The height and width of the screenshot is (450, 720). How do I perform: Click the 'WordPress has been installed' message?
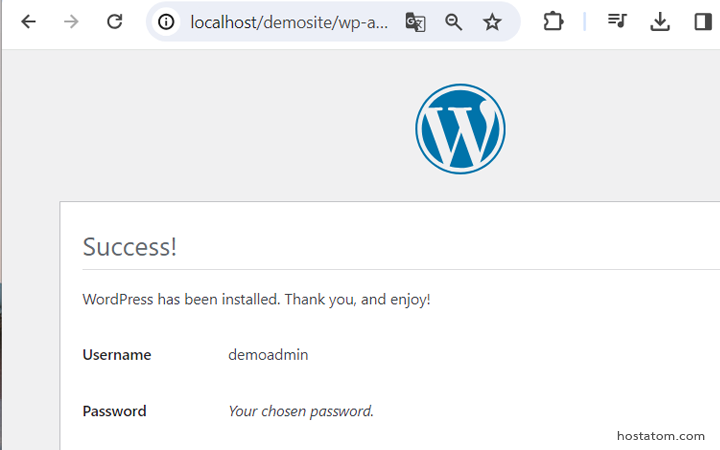256,299
